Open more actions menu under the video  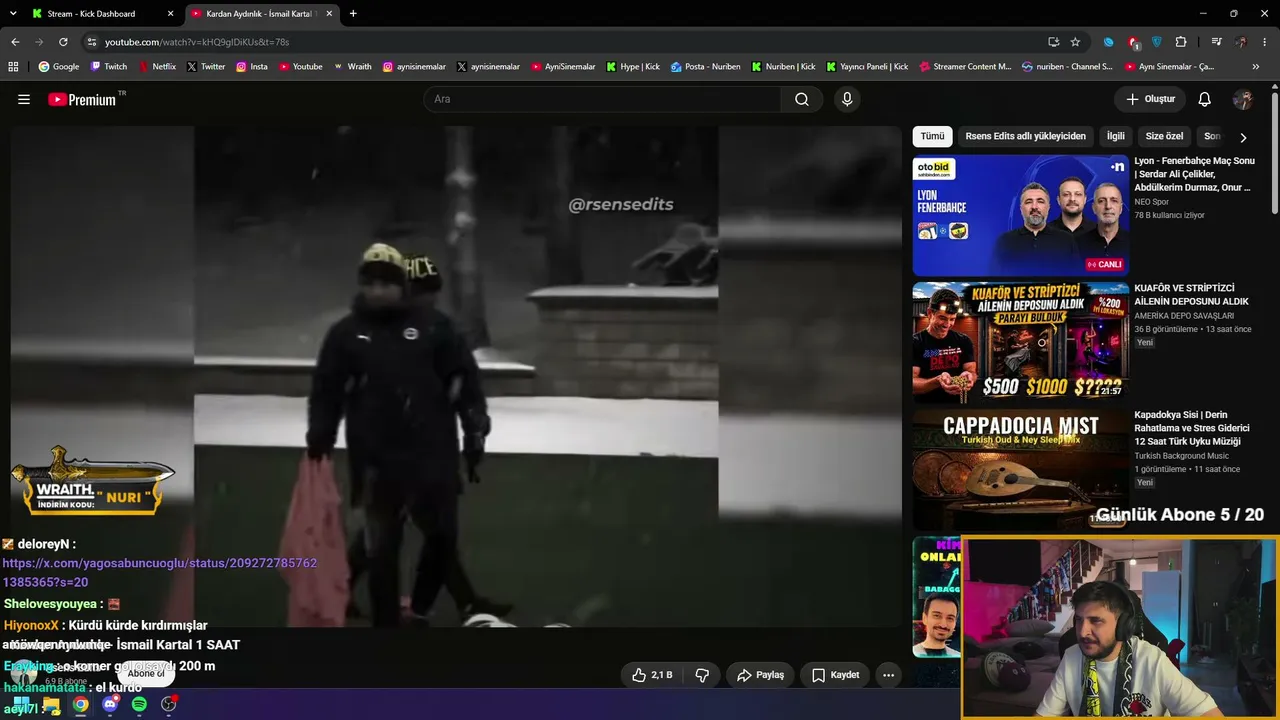click(888, 675)
